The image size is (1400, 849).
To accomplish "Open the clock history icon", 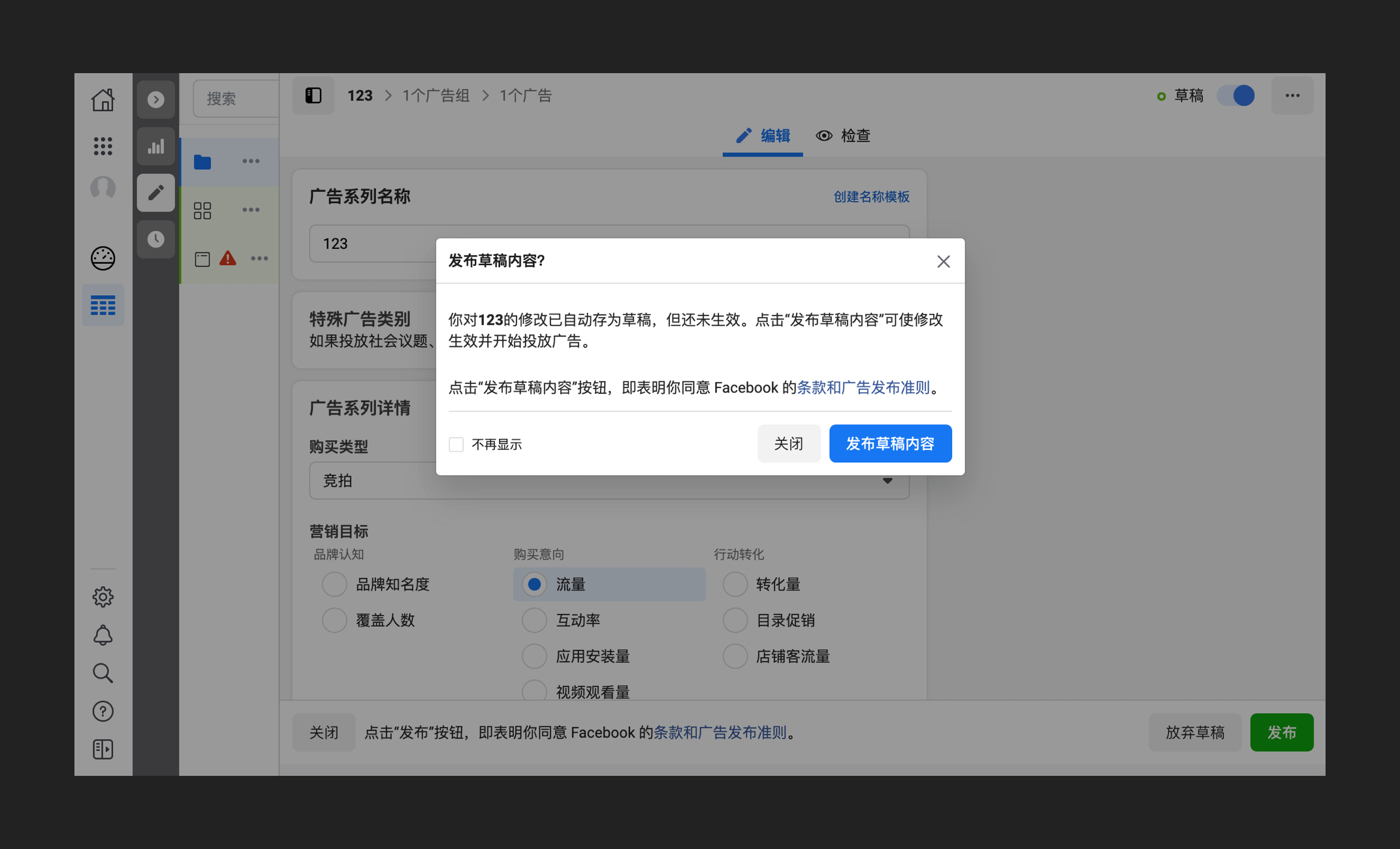I will coord(155,239).
